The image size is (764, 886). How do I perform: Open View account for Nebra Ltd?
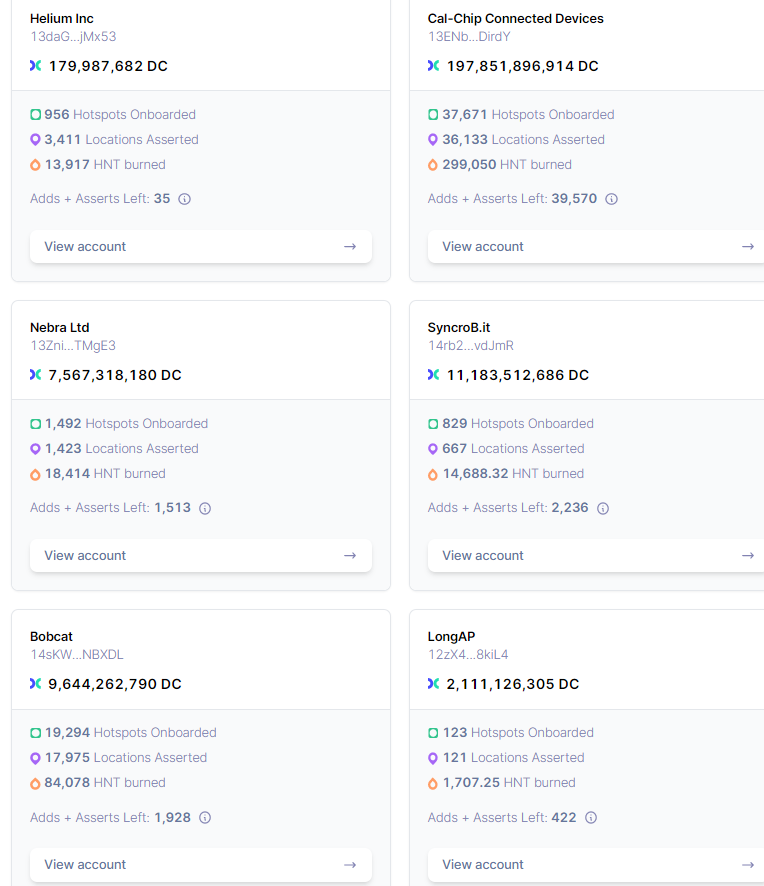(201, 555)
